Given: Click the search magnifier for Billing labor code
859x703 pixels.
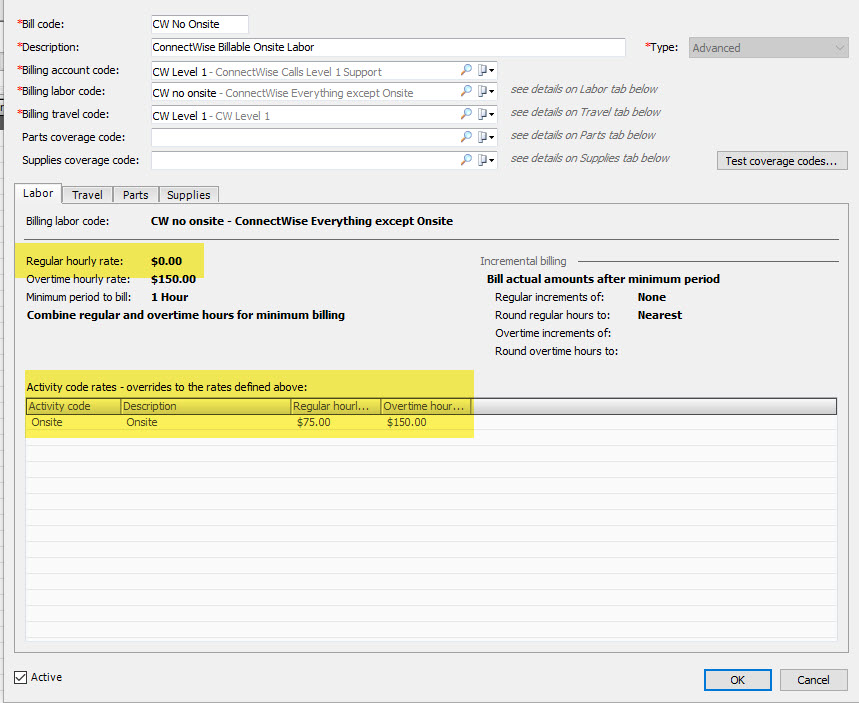Looking at the screenshot, I should point(466,91).
